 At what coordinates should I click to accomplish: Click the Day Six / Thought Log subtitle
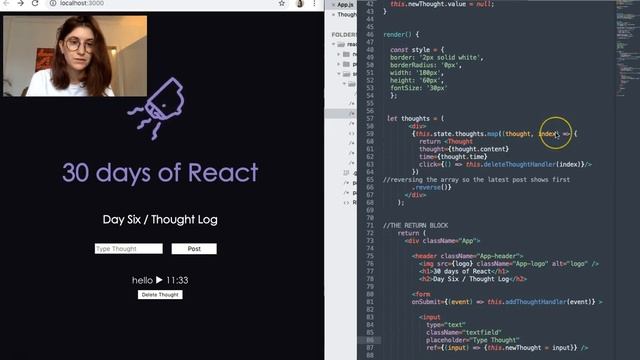coord(160,220)
